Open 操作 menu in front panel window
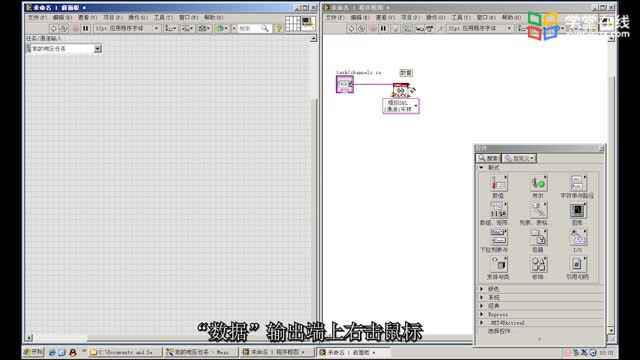 coord(138,18)
